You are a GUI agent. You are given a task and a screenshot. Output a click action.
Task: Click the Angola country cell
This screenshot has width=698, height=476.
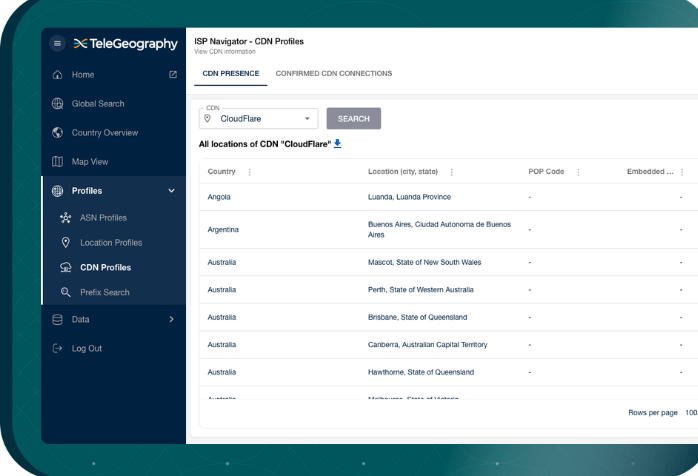tap(219, 197)
